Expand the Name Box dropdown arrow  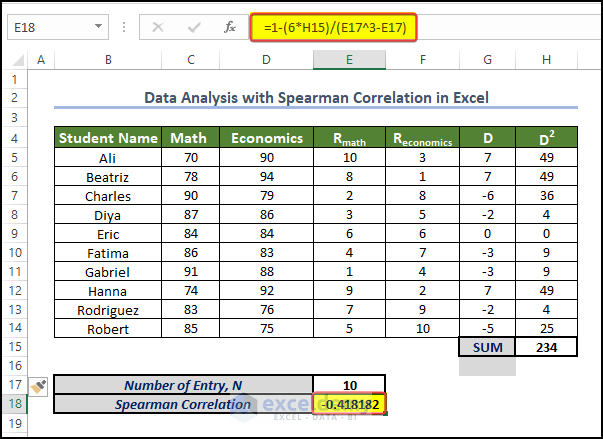pyautogui.click(x=99, y=28)
